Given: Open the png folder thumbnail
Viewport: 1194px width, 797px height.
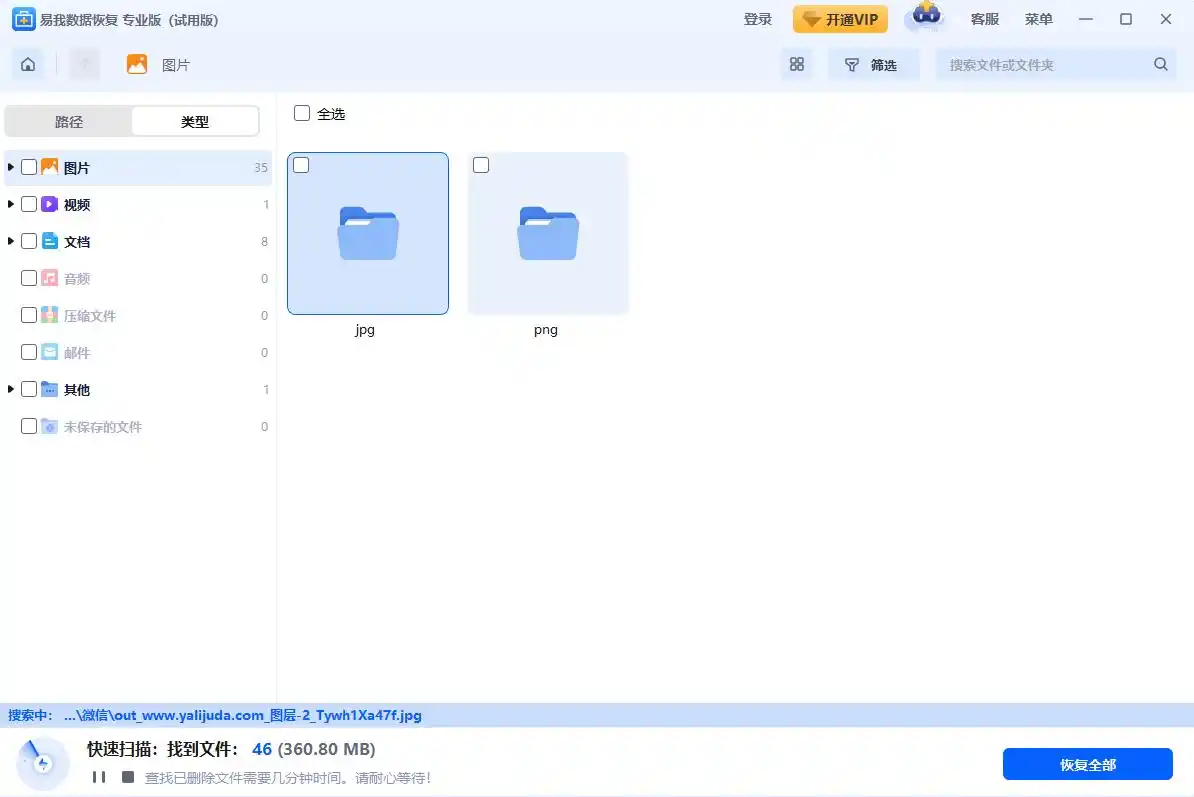Looking at the screenshot, I should point(547,233).
